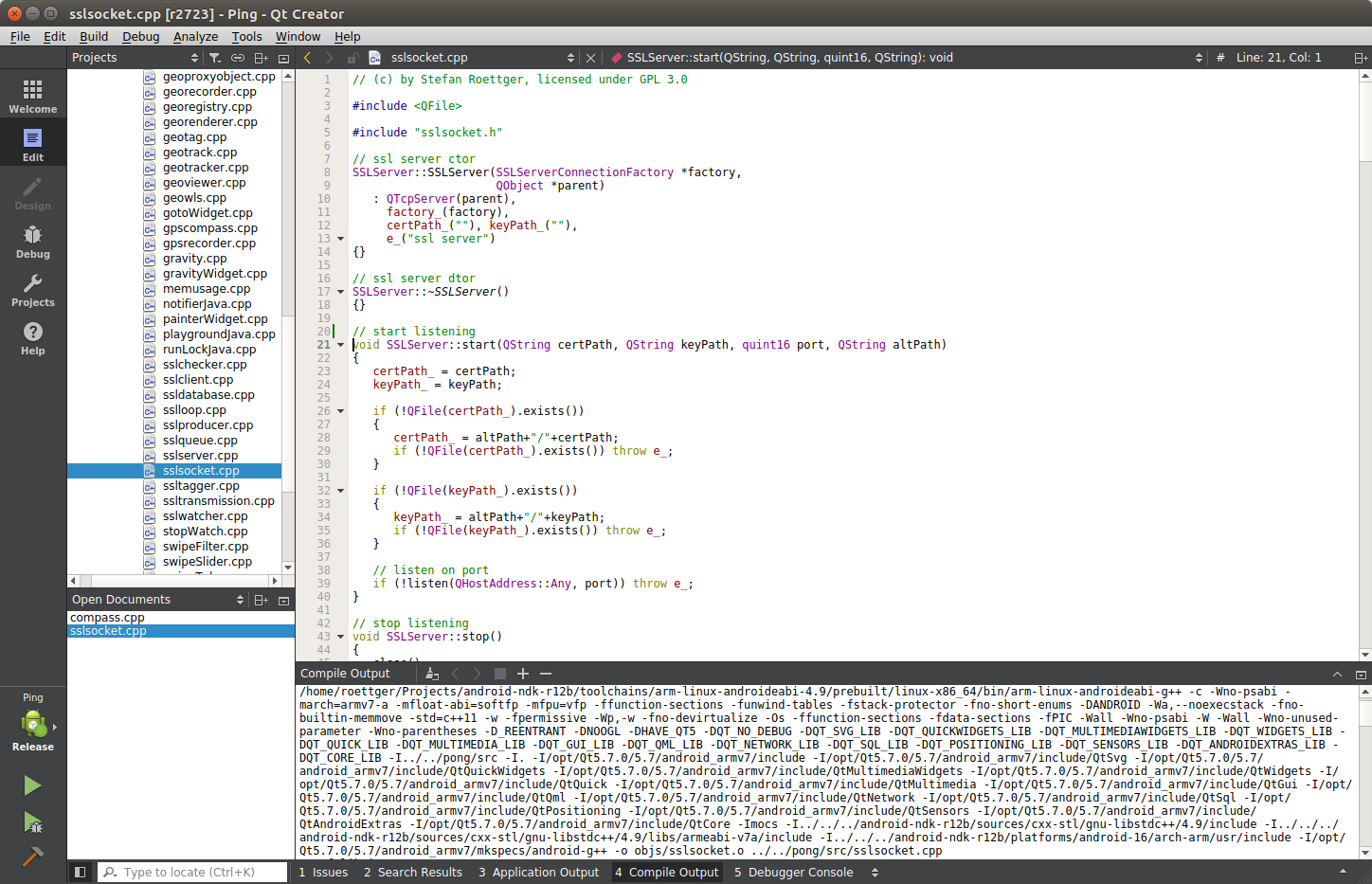Close the sslsocket.cpp document
This screenshot has width=1372, height=884.
click(591, 58)
